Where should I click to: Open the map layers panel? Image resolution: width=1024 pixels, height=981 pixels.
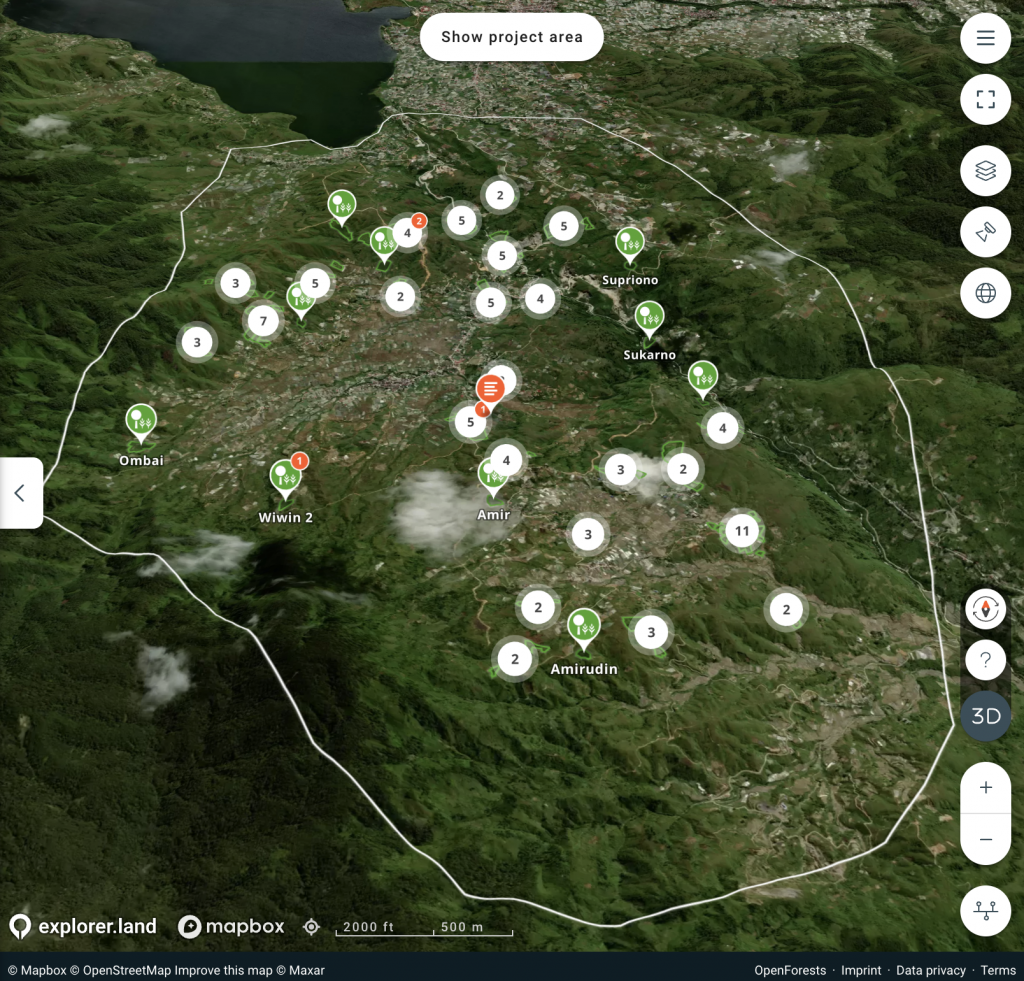pyautogui.click(x=985, y=171)
